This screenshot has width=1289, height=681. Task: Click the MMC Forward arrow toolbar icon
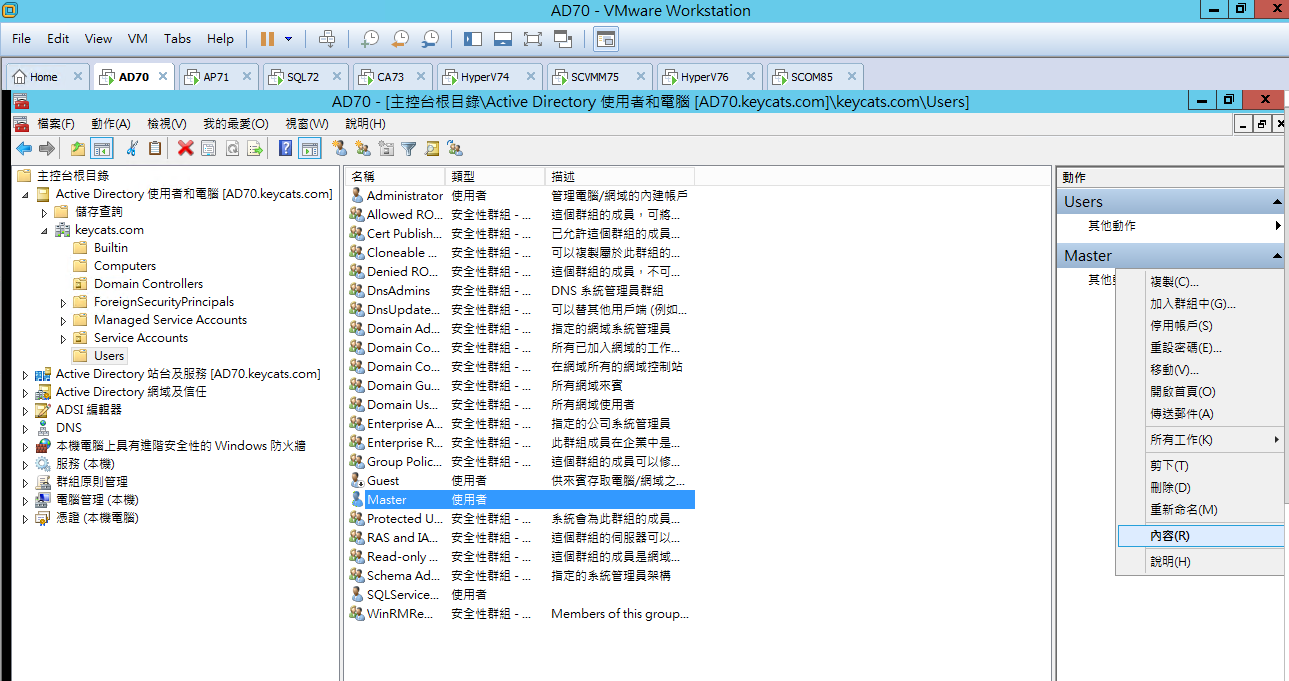tap(47, 148)
